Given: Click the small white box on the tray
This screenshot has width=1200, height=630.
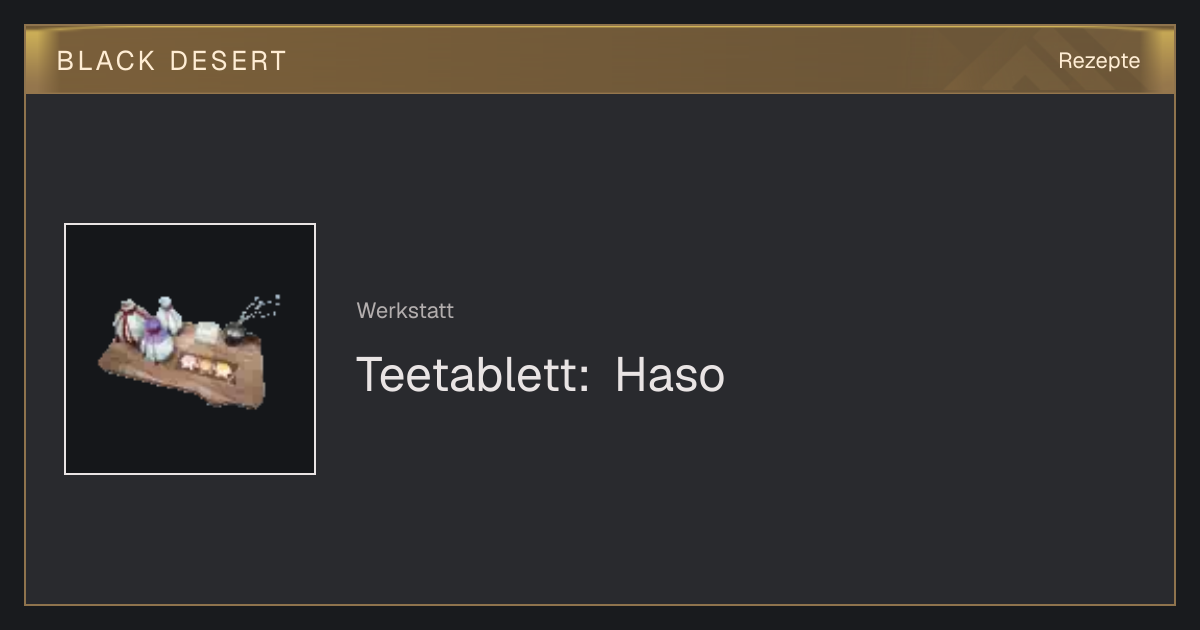Looking at the screenshot, I should [207, 332].
